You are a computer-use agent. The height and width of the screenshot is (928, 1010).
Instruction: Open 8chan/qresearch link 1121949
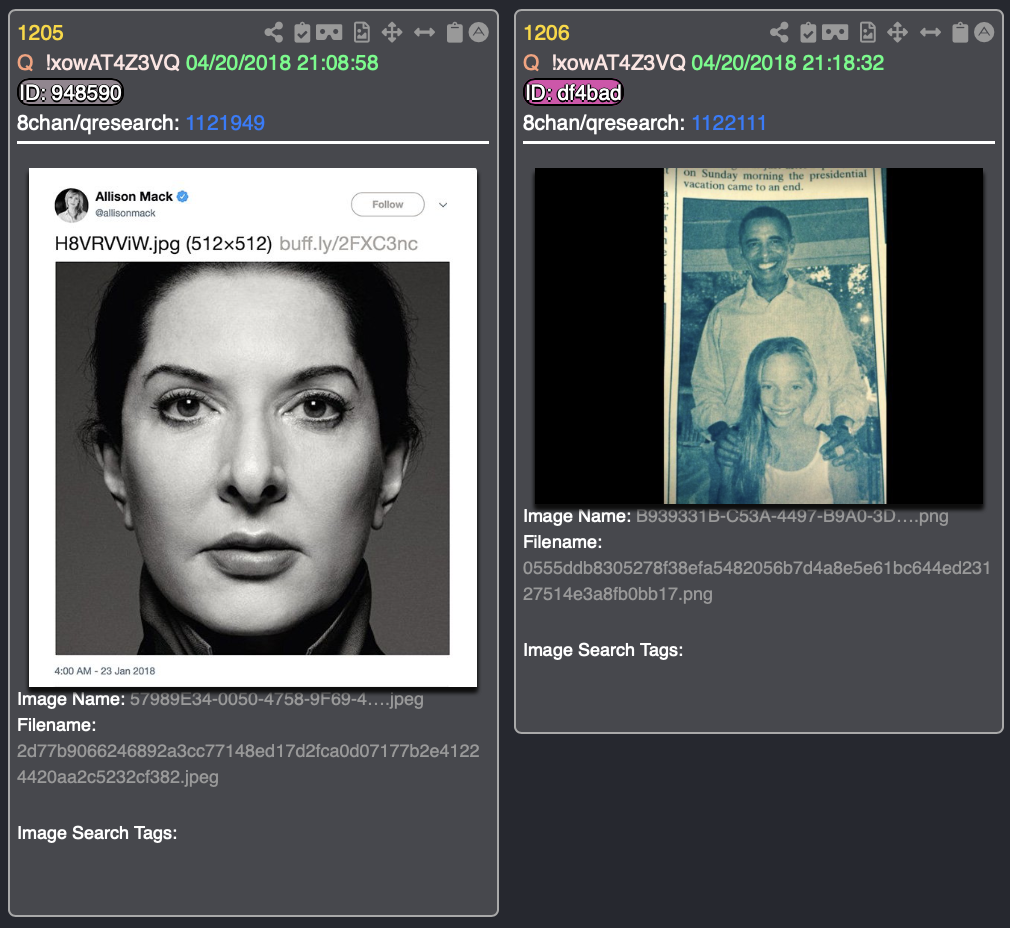(225, 123)
